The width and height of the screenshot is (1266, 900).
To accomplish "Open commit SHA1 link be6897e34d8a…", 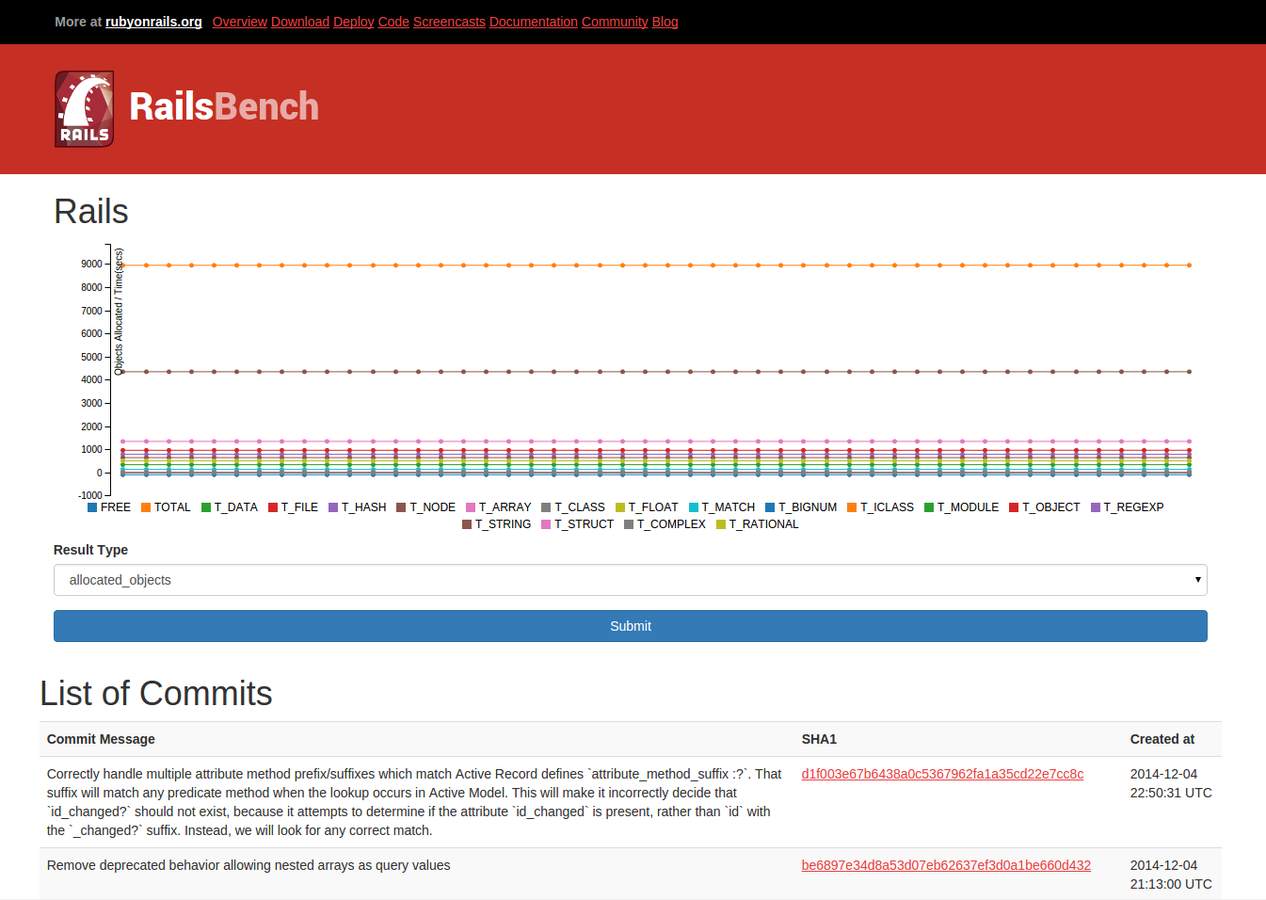I will tap(946, 866).
